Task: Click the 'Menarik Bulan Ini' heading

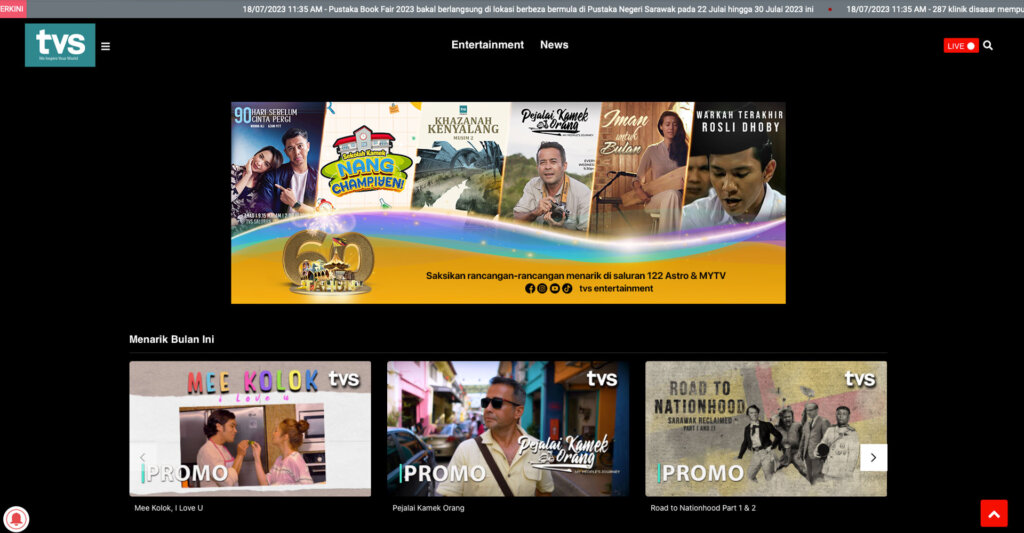Action: click(172, 339)
